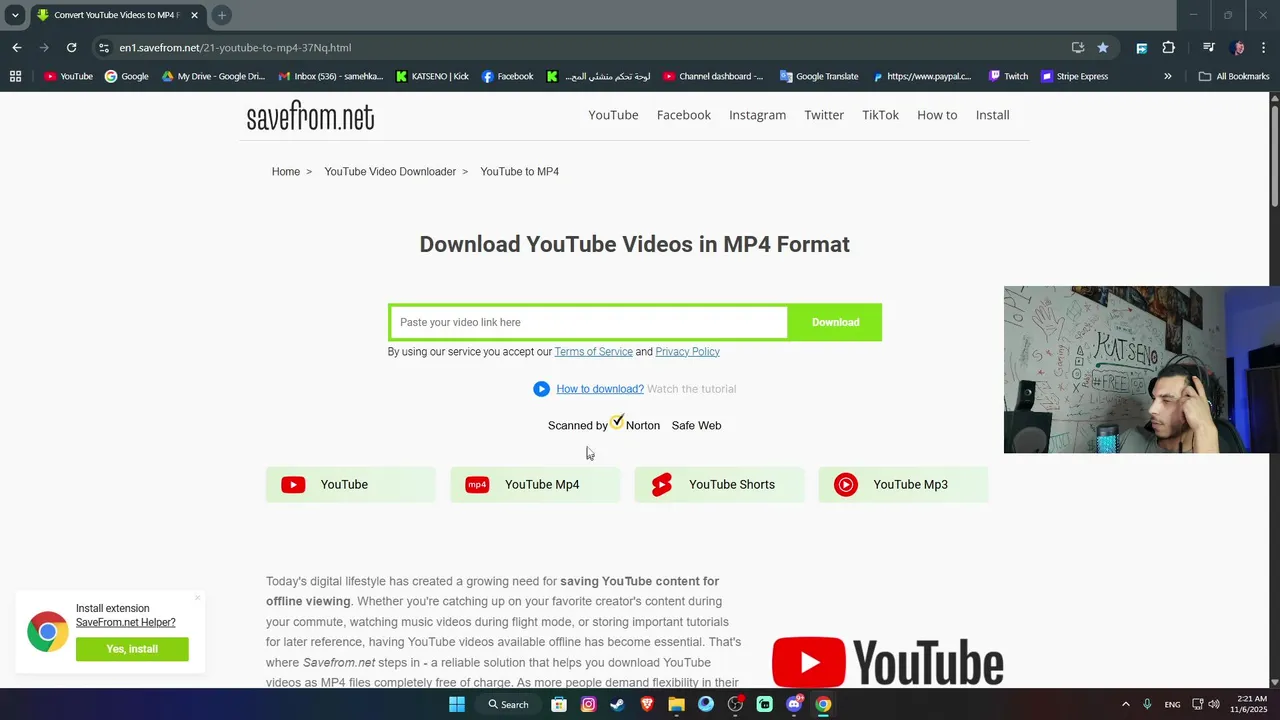Open the tab search dropdown arrow
The height and width of the screenshot is (720, 1280).
[15, 15]
